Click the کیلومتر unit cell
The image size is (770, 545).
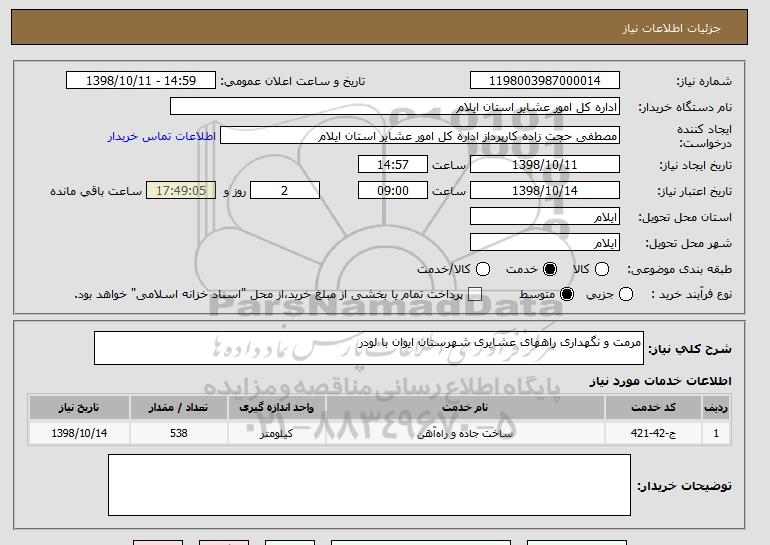click(x=276, y=433)
